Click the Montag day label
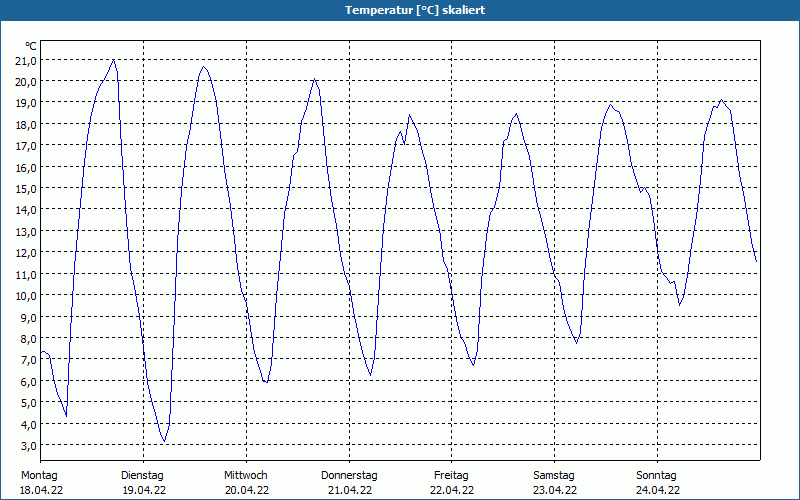Image resolution: width=800 pixels, height=500 pixels. (x=40, y=475)
